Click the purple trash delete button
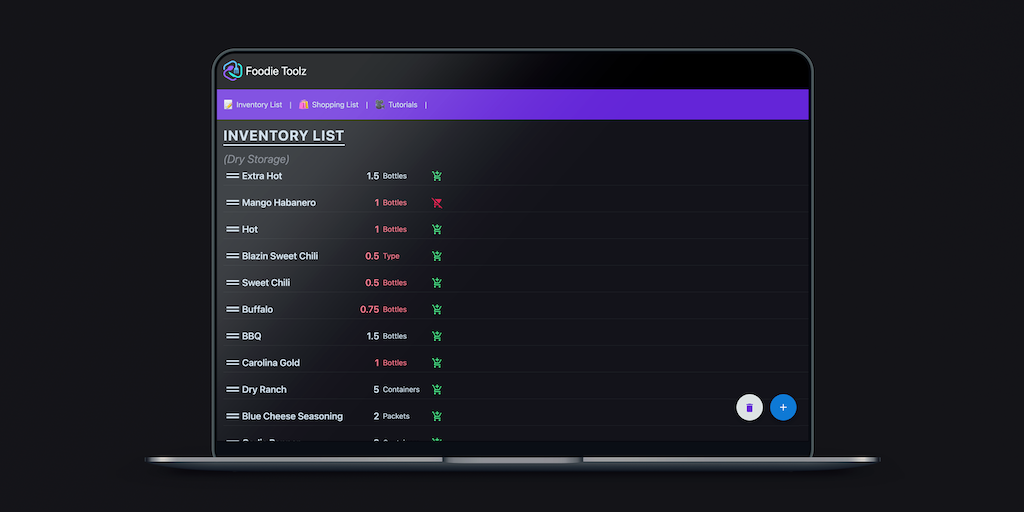The height and width of the screenshot is (512, 1024). tap(749, 408)
